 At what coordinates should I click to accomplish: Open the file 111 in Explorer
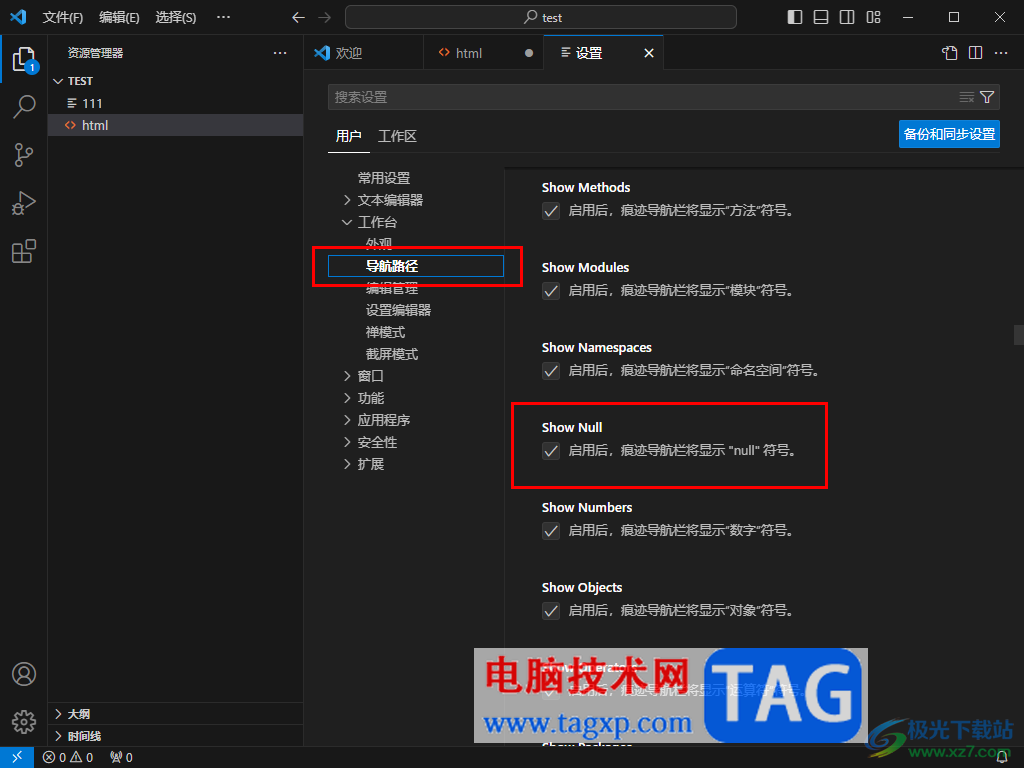tap(175, 103)
